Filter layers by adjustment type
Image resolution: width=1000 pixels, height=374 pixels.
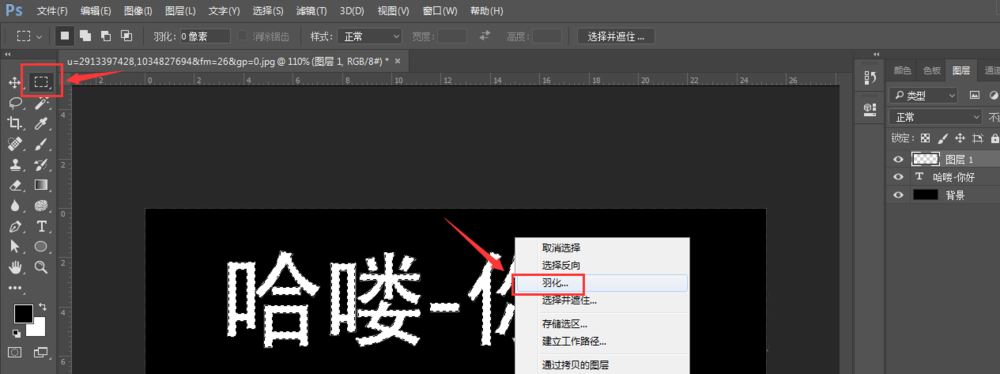pyautogui.click(x=993, y=95)
